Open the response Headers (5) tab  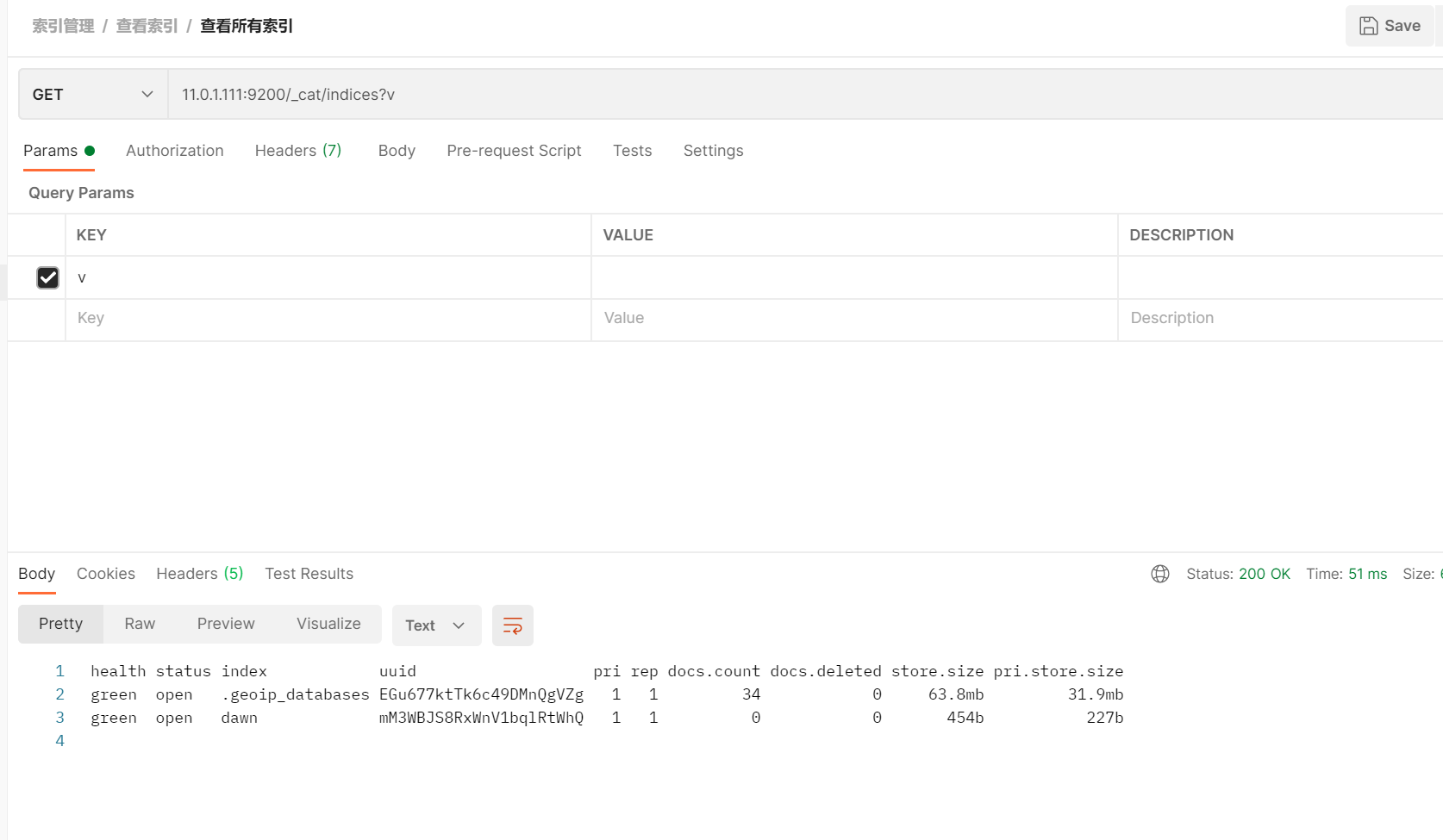click(200, 574)
